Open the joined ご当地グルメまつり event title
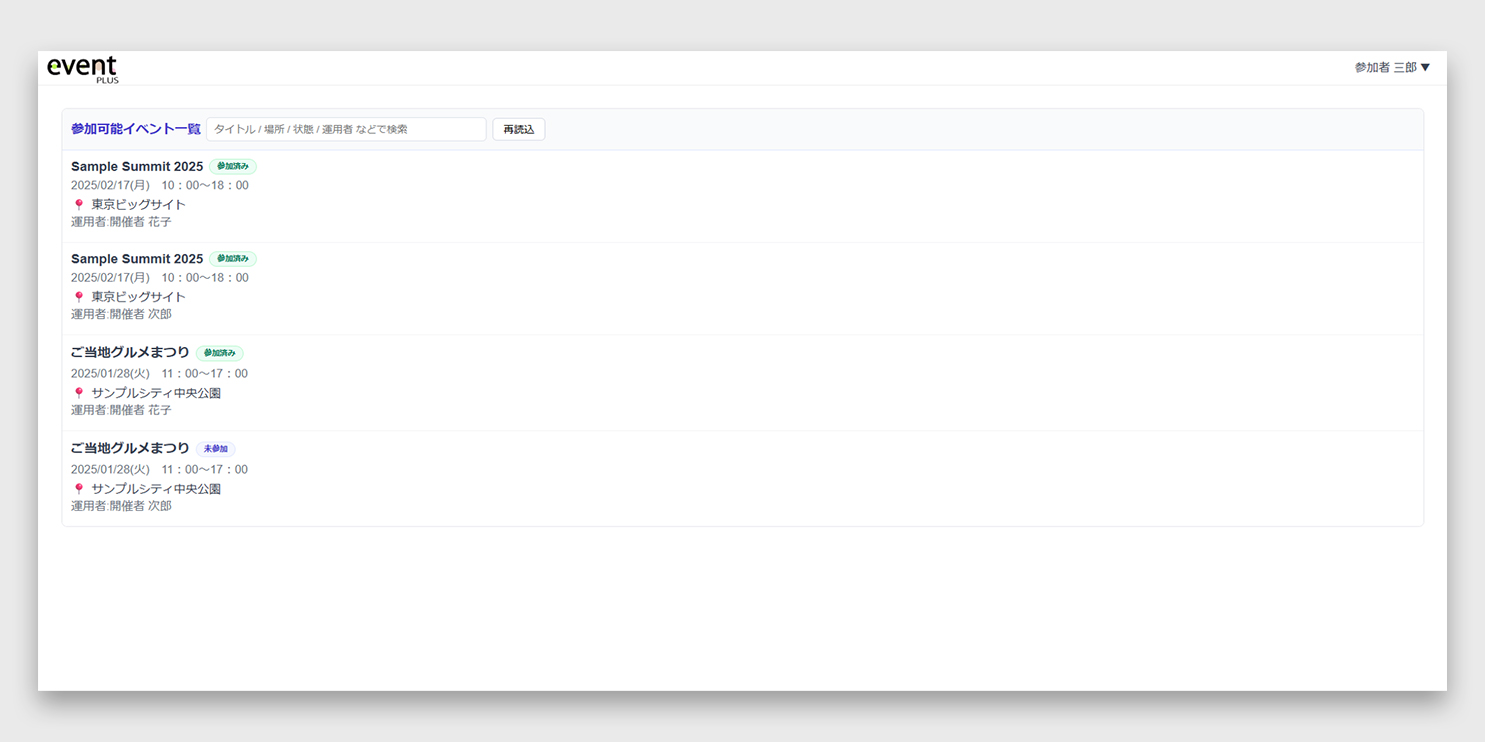The image size is (1485, 742). pyautogui.click(x=130, y=353)
